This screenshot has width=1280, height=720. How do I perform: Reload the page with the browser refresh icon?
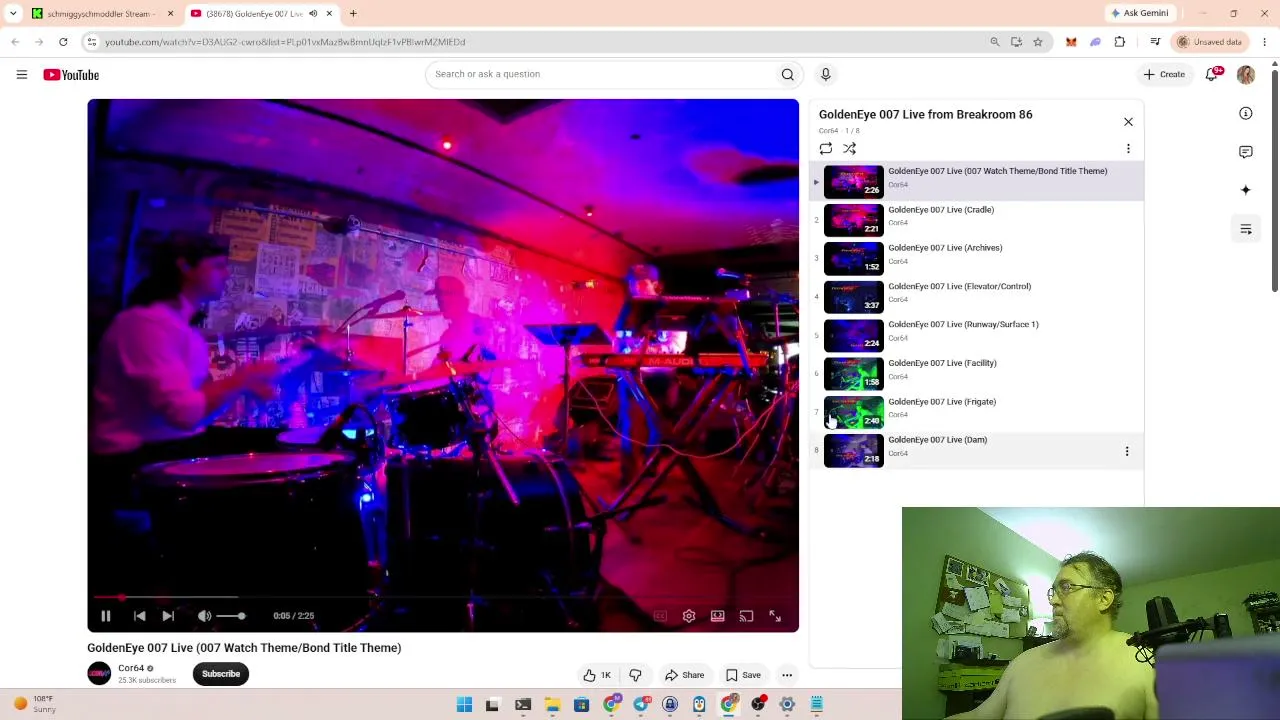[63, 42]
